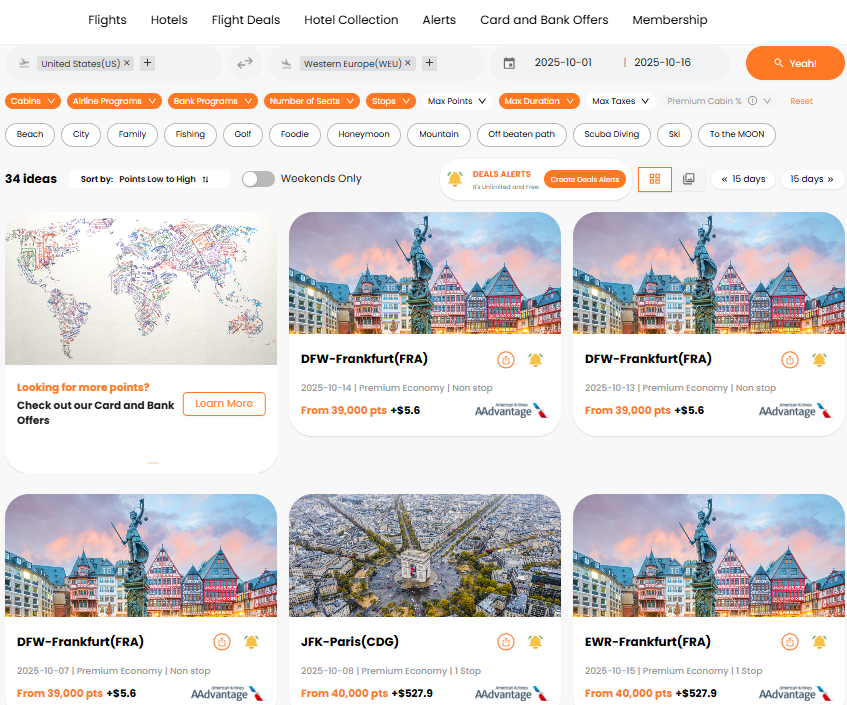This screenshot has width=847, height=705.
Task: Select the Honeymoon theme filter
Action: [363, 134]
